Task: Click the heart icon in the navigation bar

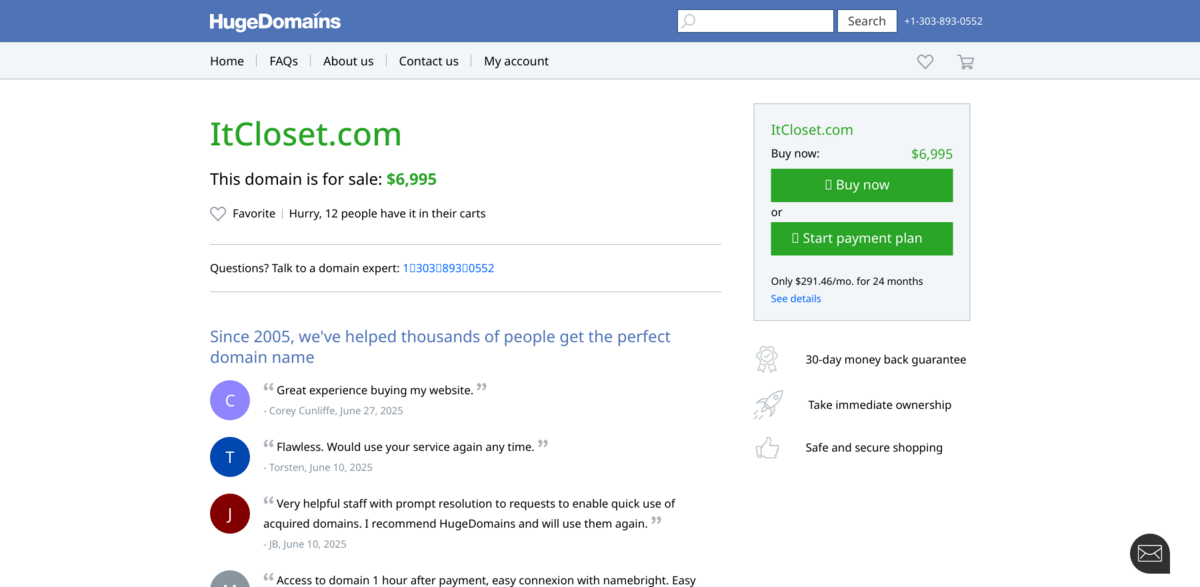Action: click(924, 61)
